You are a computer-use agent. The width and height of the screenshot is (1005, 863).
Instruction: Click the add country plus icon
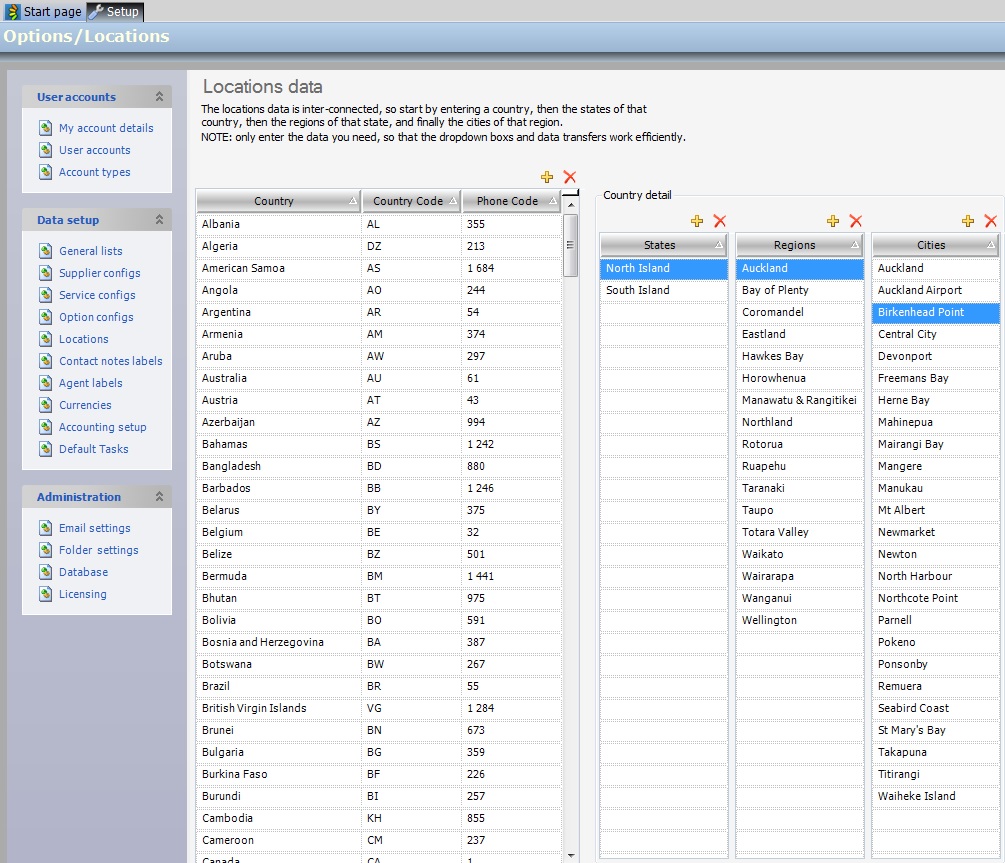click(547, 177)
